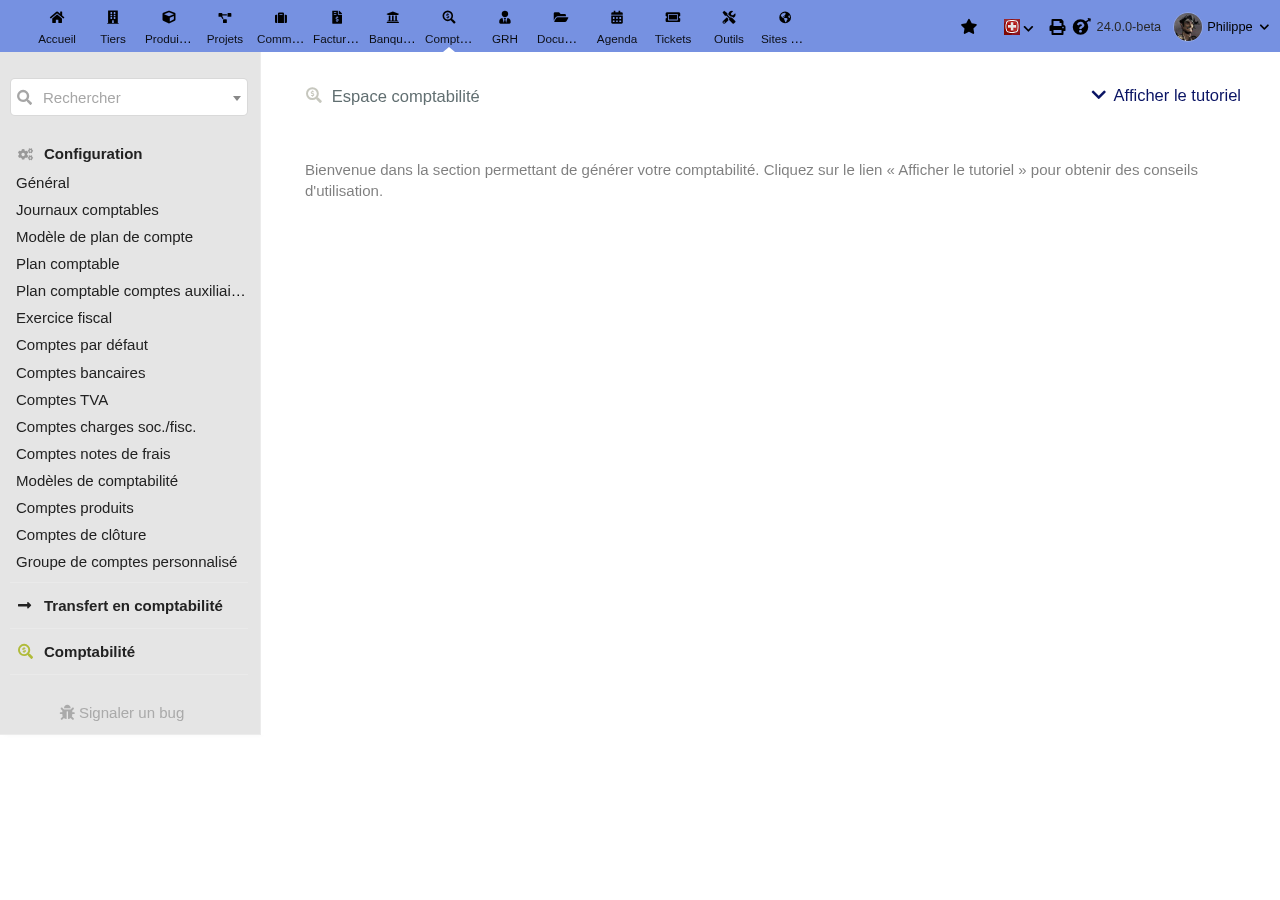Open Modèle de plan de compte

coord(104,236)
